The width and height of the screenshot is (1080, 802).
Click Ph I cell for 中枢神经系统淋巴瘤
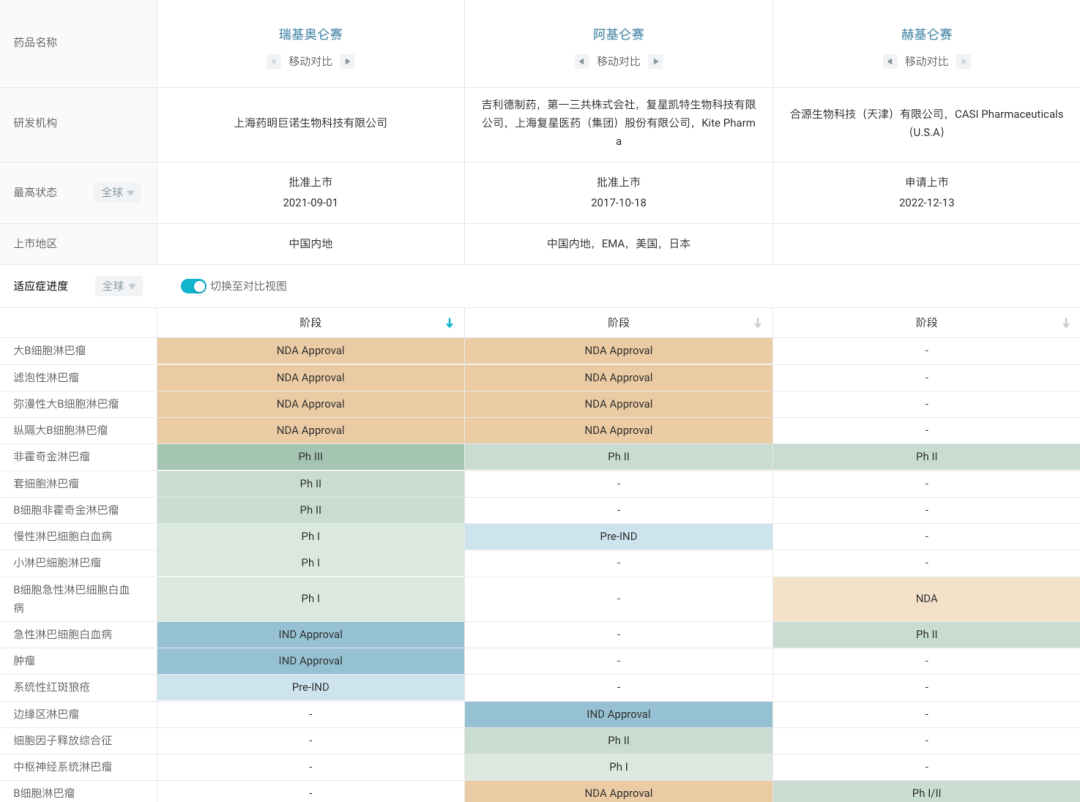619,767
